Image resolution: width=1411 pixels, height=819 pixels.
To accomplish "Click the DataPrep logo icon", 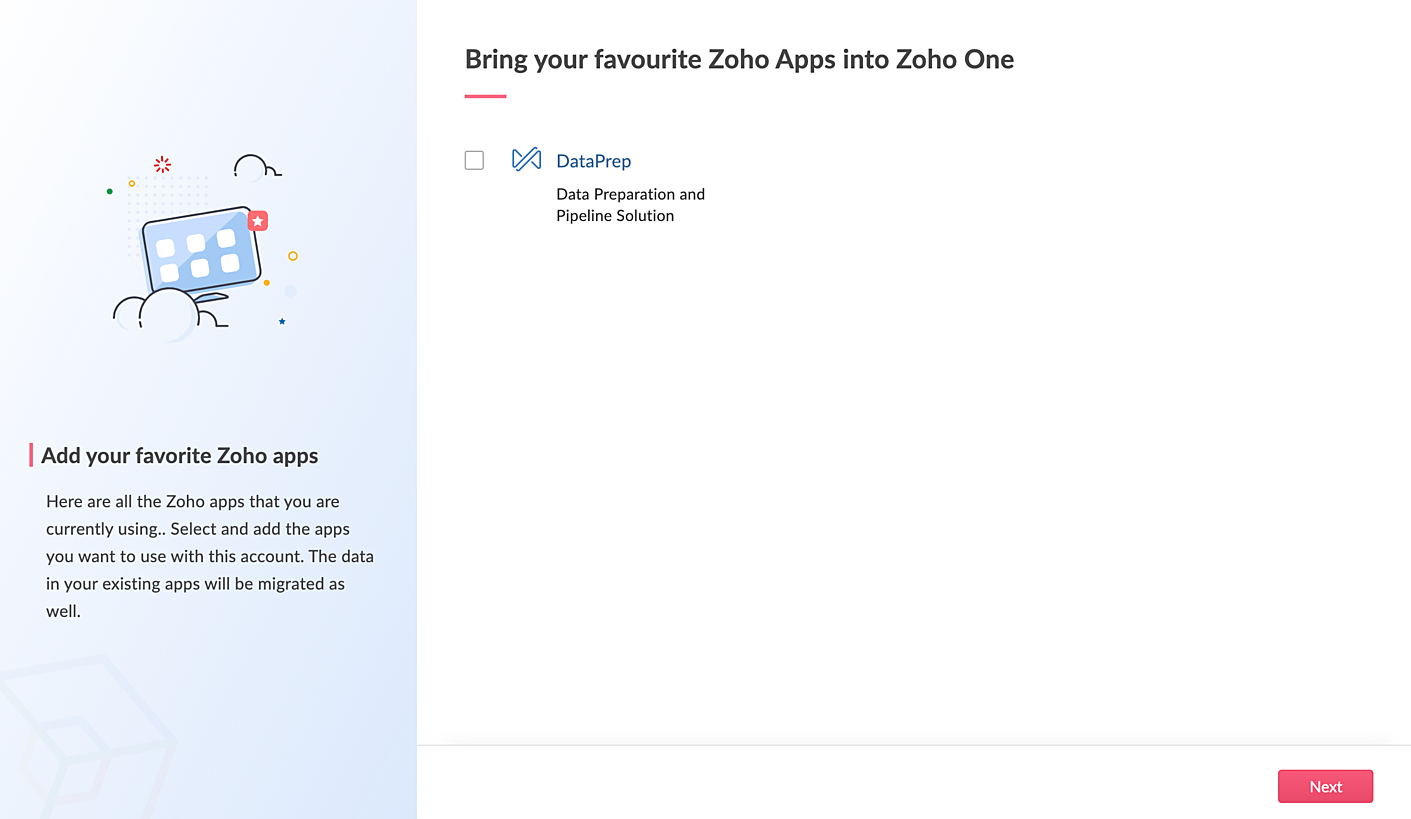I will [x=526, y=160].
